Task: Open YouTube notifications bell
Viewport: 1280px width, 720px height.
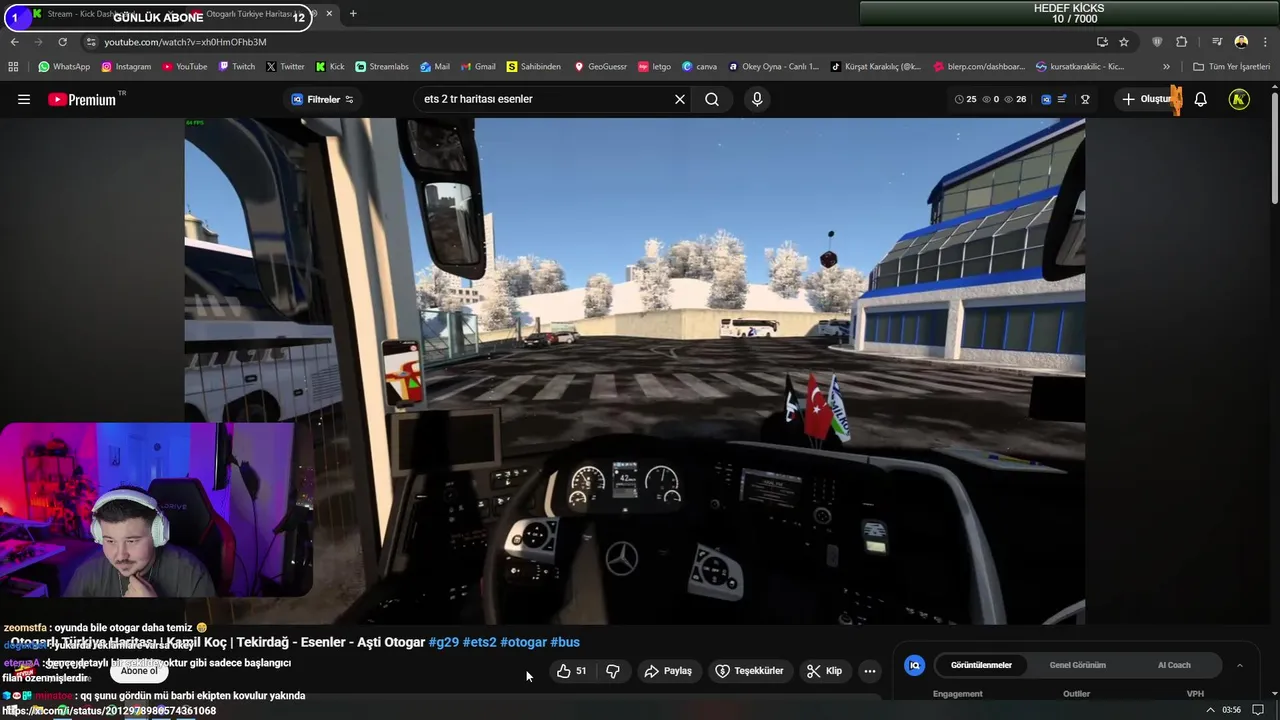Action: click(1201, 99)
